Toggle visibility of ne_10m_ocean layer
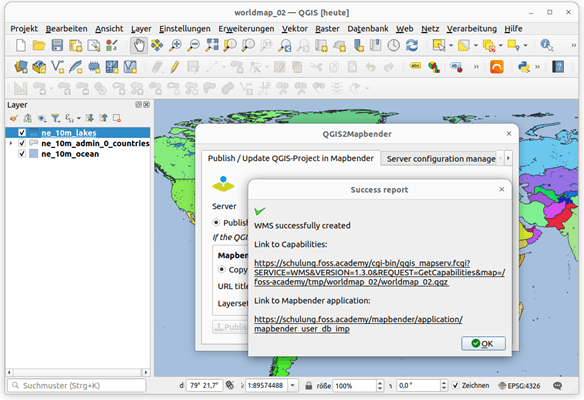The width and height of the screenshot is (584, 400). point(22,154)
